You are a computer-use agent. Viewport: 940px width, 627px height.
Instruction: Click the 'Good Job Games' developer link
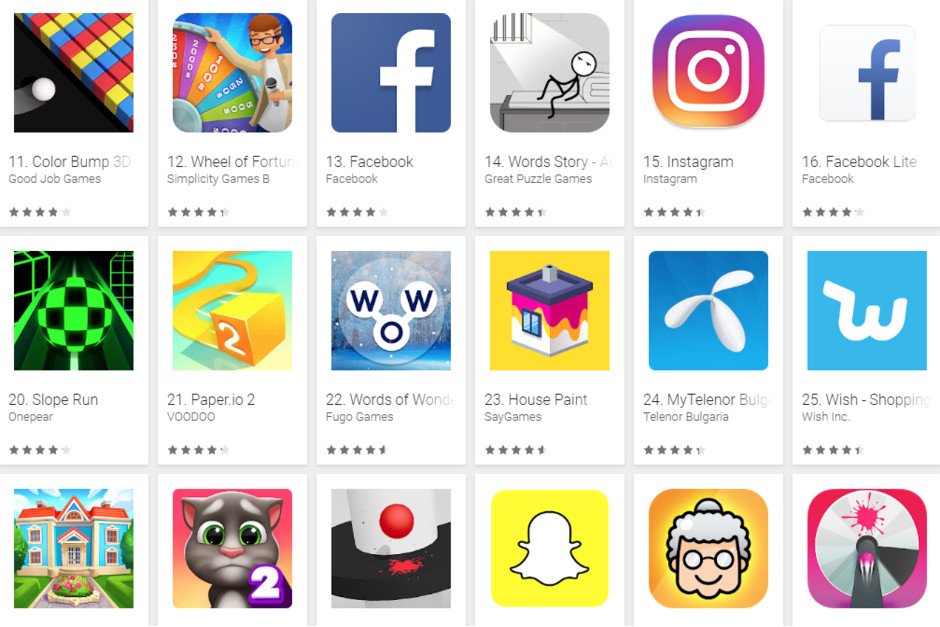pyautogui.click(x=55, y=179)
